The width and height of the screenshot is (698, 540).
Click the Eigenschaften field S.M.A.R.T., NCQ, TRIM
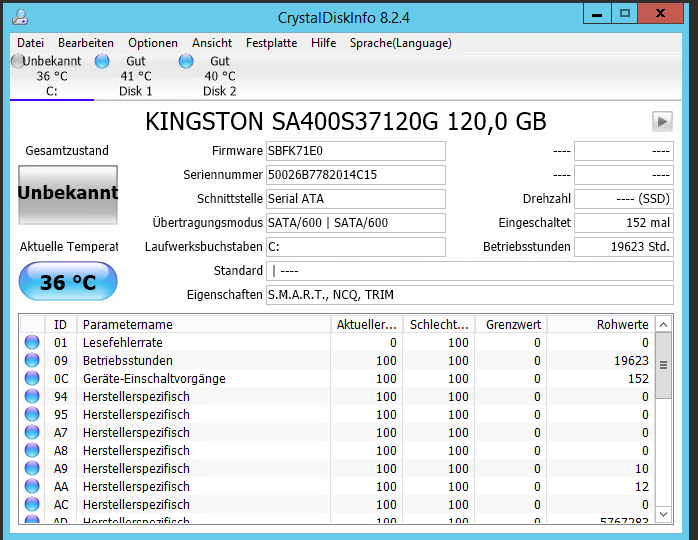coord(470,295)
